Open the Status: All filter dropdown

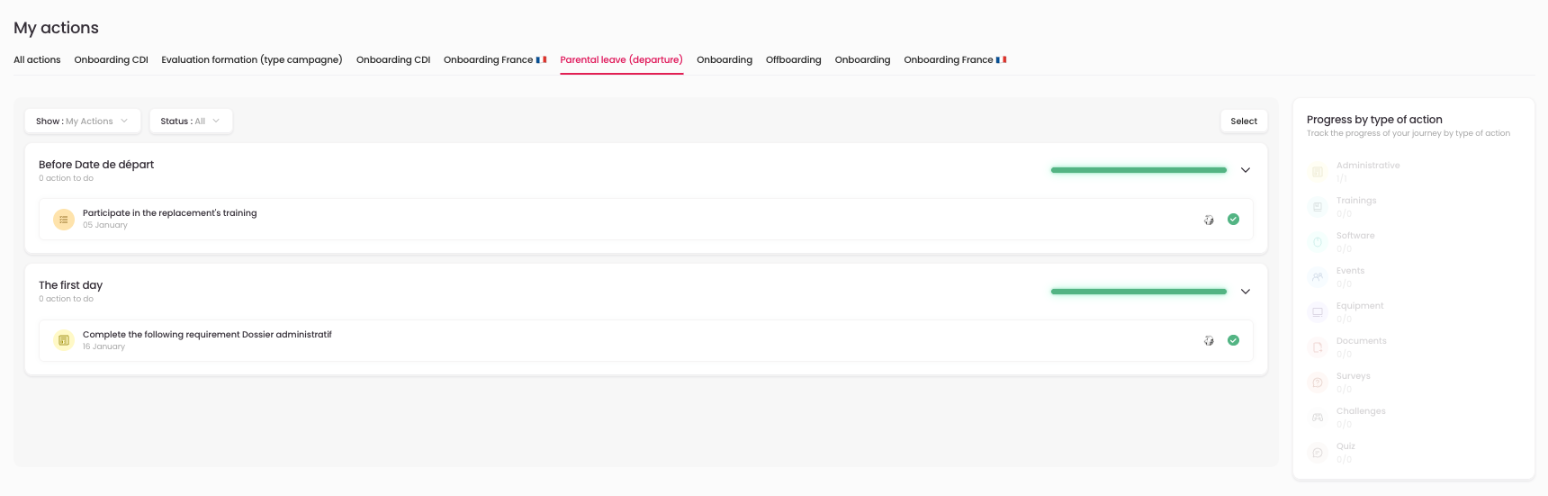191,121
